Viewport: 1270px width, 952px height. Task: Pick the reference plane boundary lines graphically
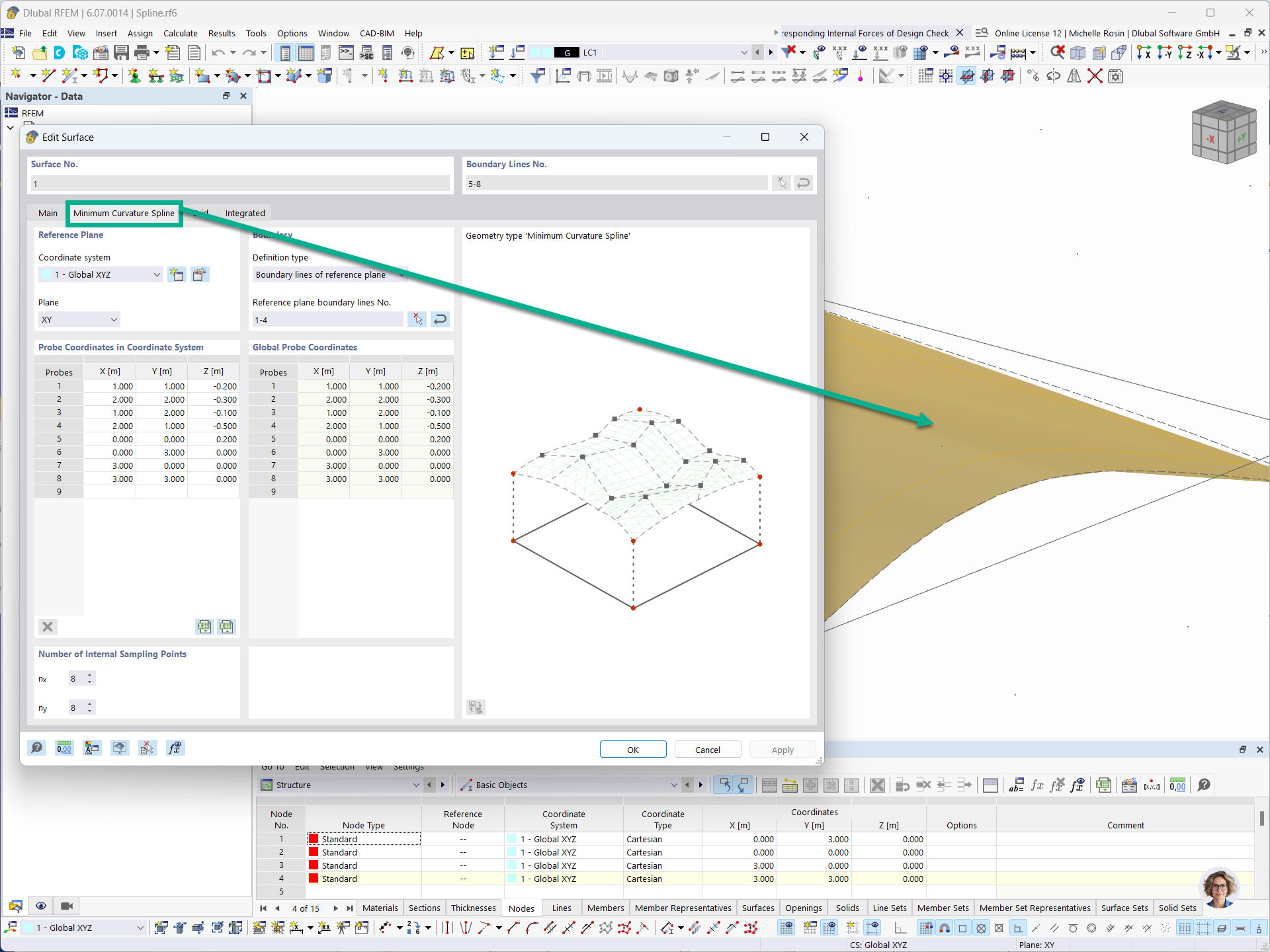(x=417, y=319)
